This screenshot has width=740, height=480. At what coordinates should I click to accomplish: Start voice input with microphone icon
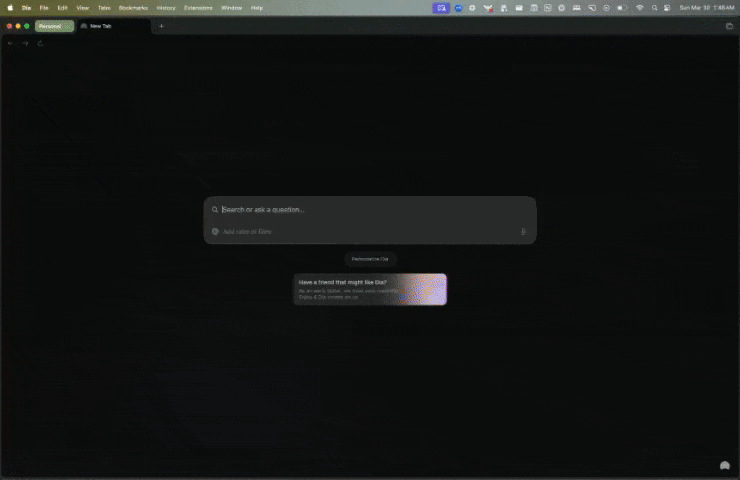(x=523, y=231)
